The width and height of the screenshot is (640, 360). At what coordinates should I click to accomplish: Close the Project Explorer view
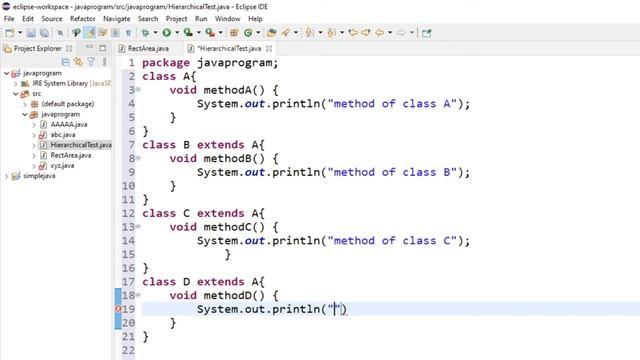69,48
